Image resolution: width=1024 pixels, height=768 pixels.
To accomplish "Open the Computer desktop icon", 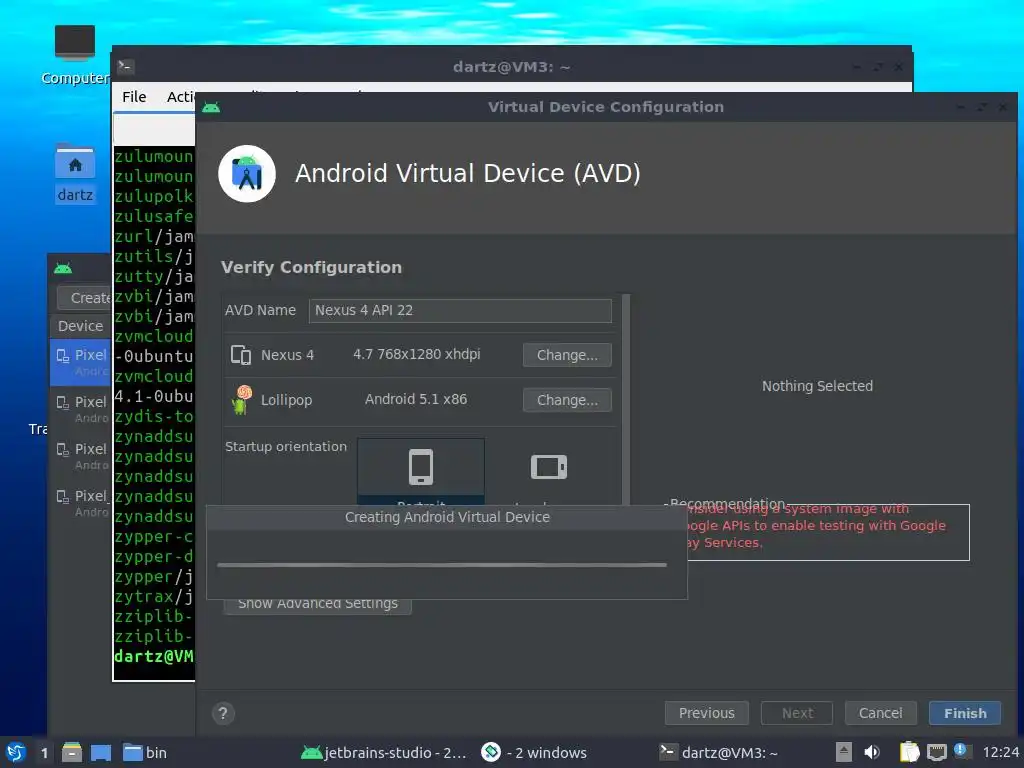I will point(74,55).
